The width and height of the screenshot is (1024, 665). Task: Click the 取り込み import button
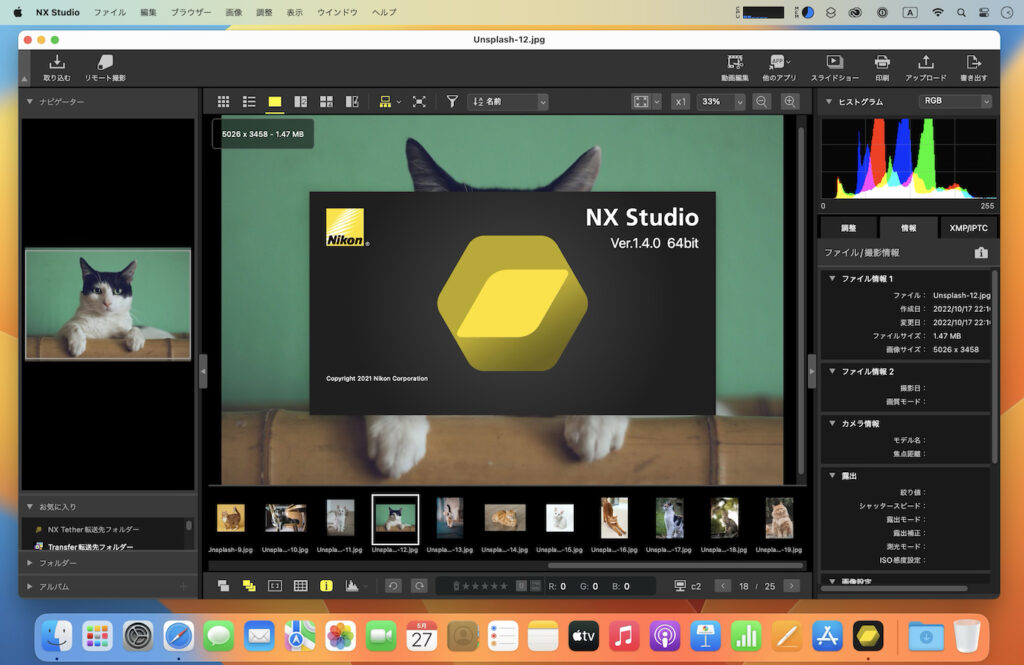coord(56,66)
